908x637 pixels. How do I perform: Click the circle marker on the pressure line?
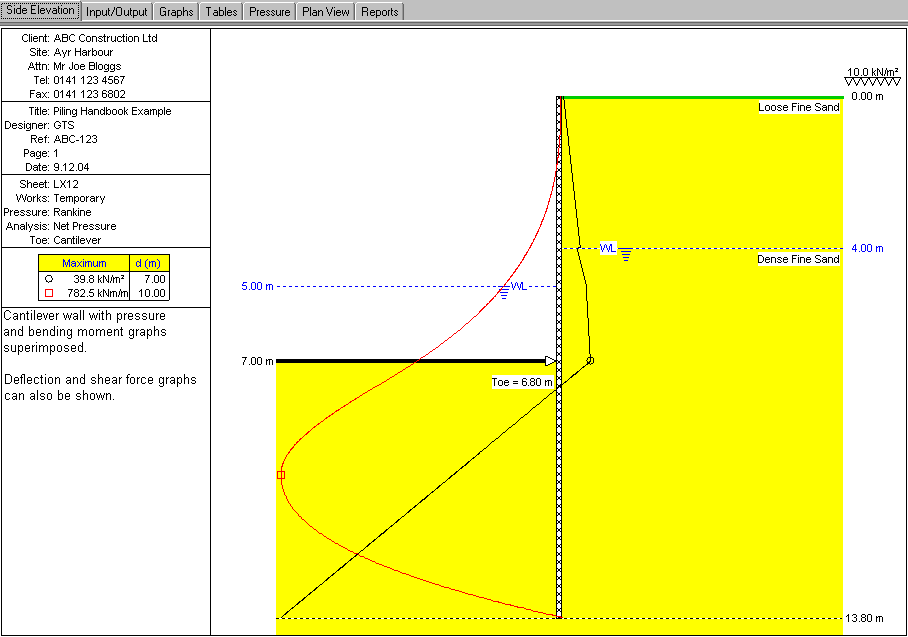(590, 360)
